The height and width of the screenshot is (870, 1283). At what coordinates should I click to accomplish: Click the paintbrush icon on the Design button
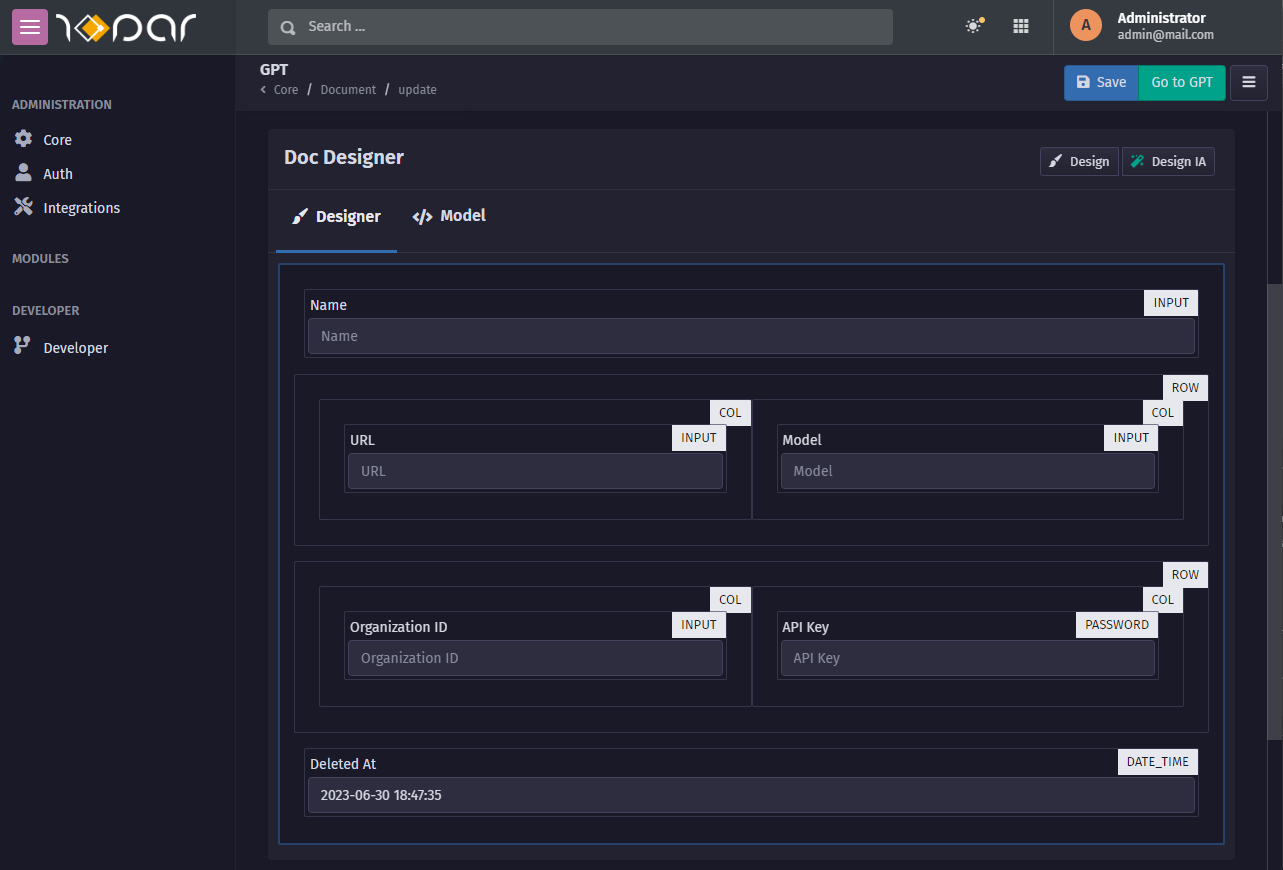(1057, 160)
